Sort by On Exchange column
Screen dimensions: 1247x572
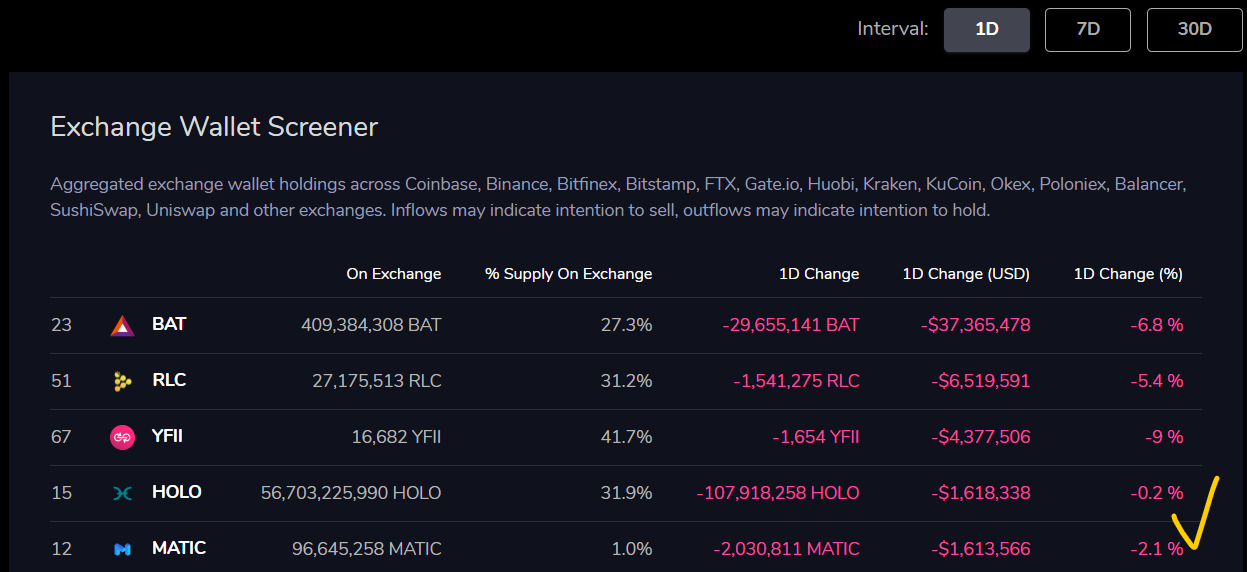click(393, 274)
